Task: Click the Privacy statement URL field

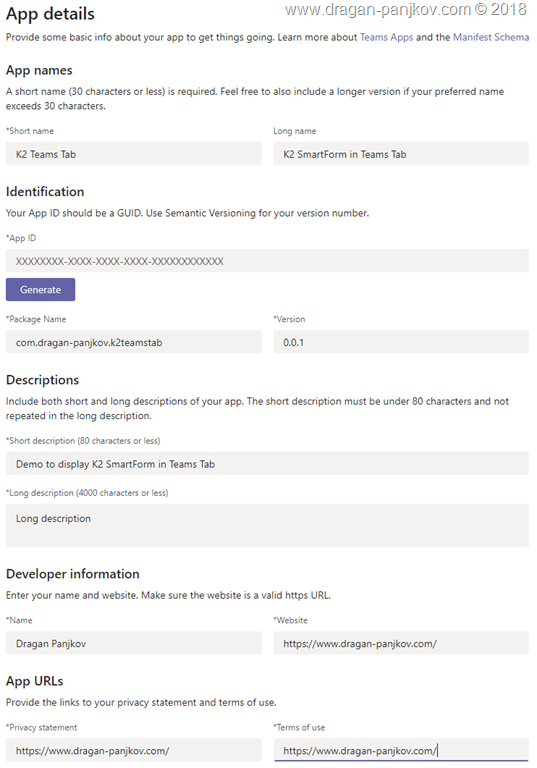Action: point(134,750)
